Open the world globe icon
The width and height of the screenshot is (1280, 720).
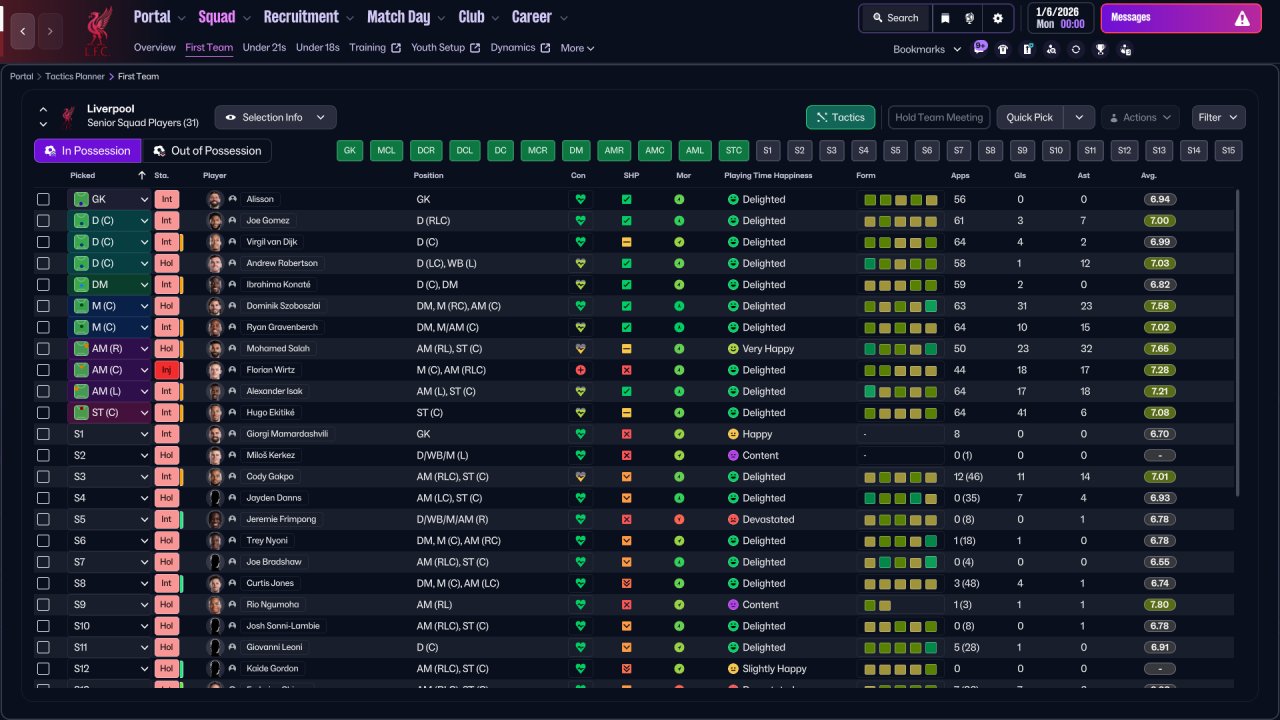point(970,18)
